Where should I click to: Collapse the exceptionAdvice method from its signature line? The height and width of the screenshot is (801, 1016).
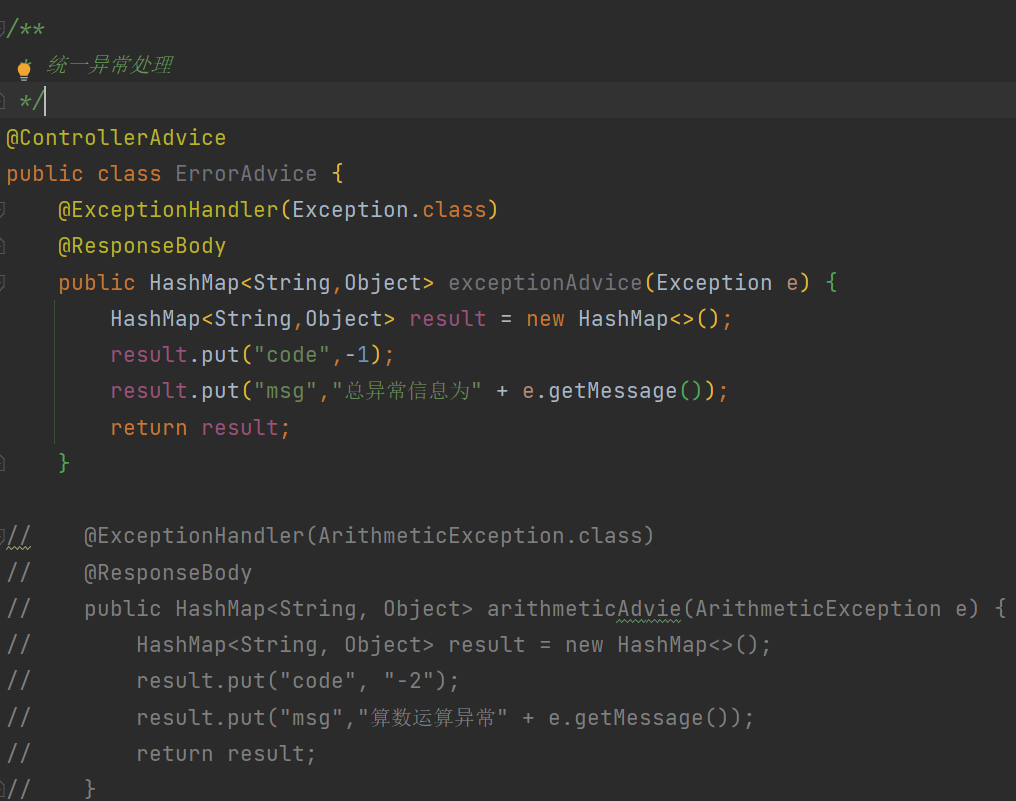[x=3, y=283]
